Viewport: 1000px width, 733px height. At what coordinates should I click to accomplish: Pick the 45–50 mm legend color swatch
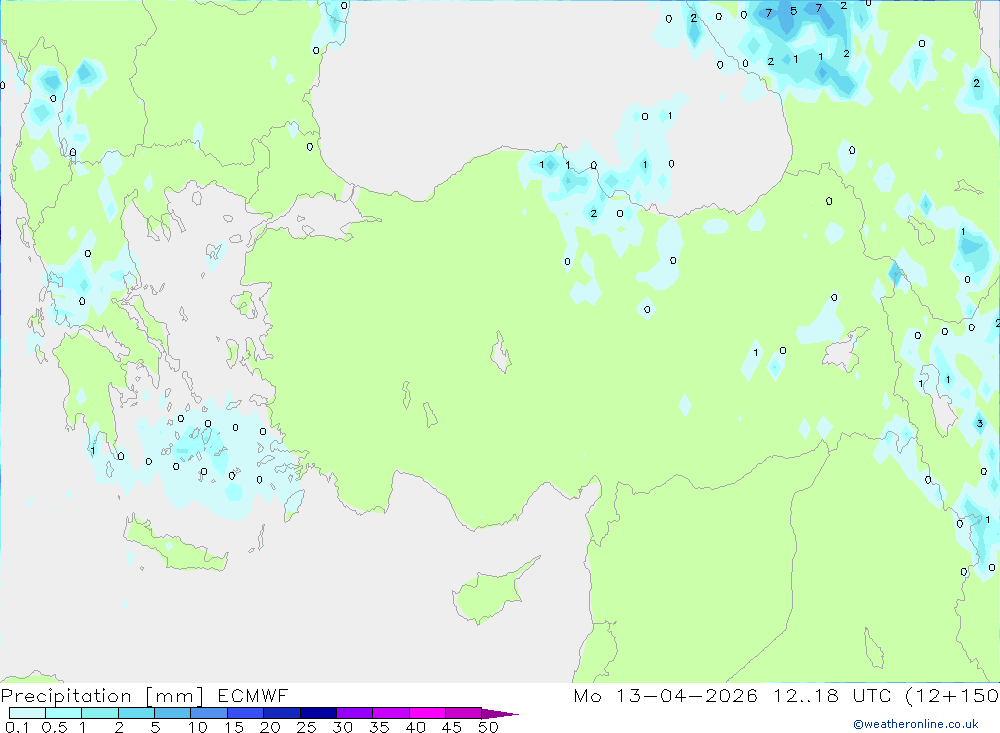(x=463, y=713)
